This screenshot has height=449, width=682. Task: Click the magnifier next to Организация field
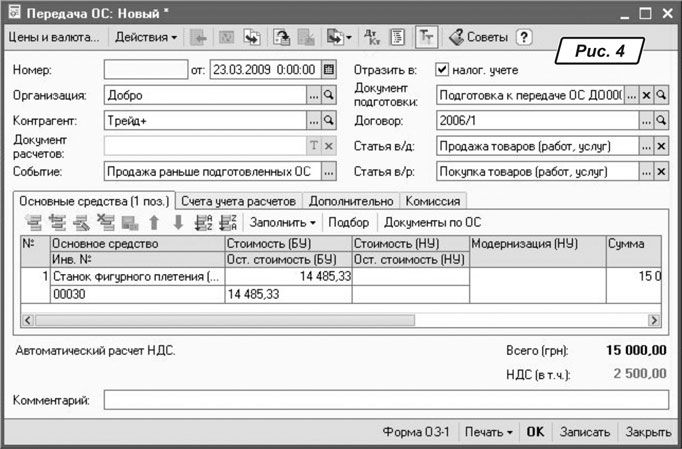(x=328, y=96)
